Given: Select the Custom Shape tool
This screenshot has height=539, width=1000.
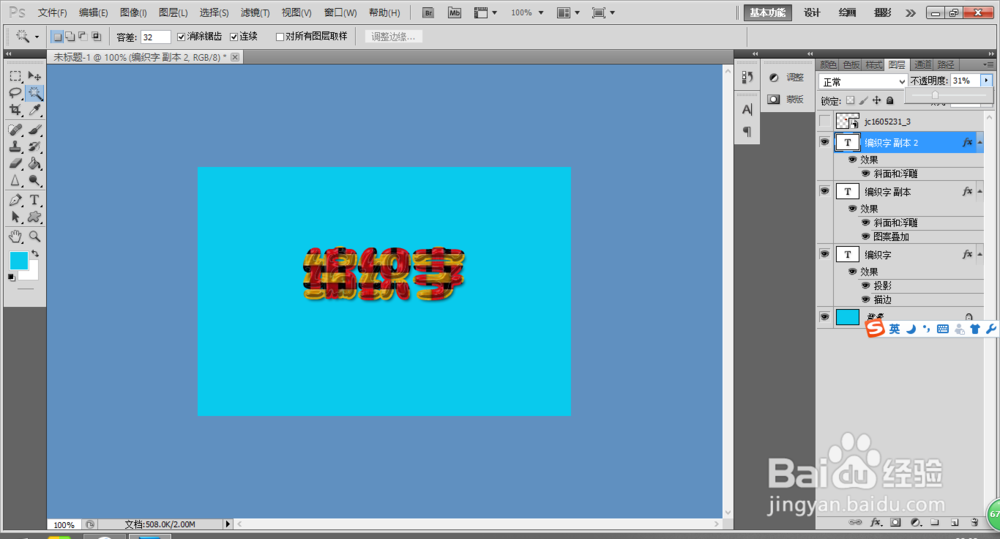Looking at the screenshot, I should point(34,218).
